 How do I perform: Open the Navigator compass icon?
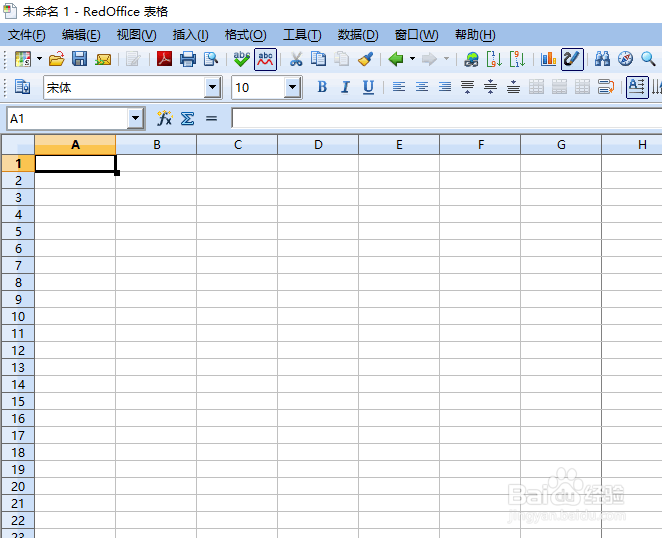tap(625, 59)
